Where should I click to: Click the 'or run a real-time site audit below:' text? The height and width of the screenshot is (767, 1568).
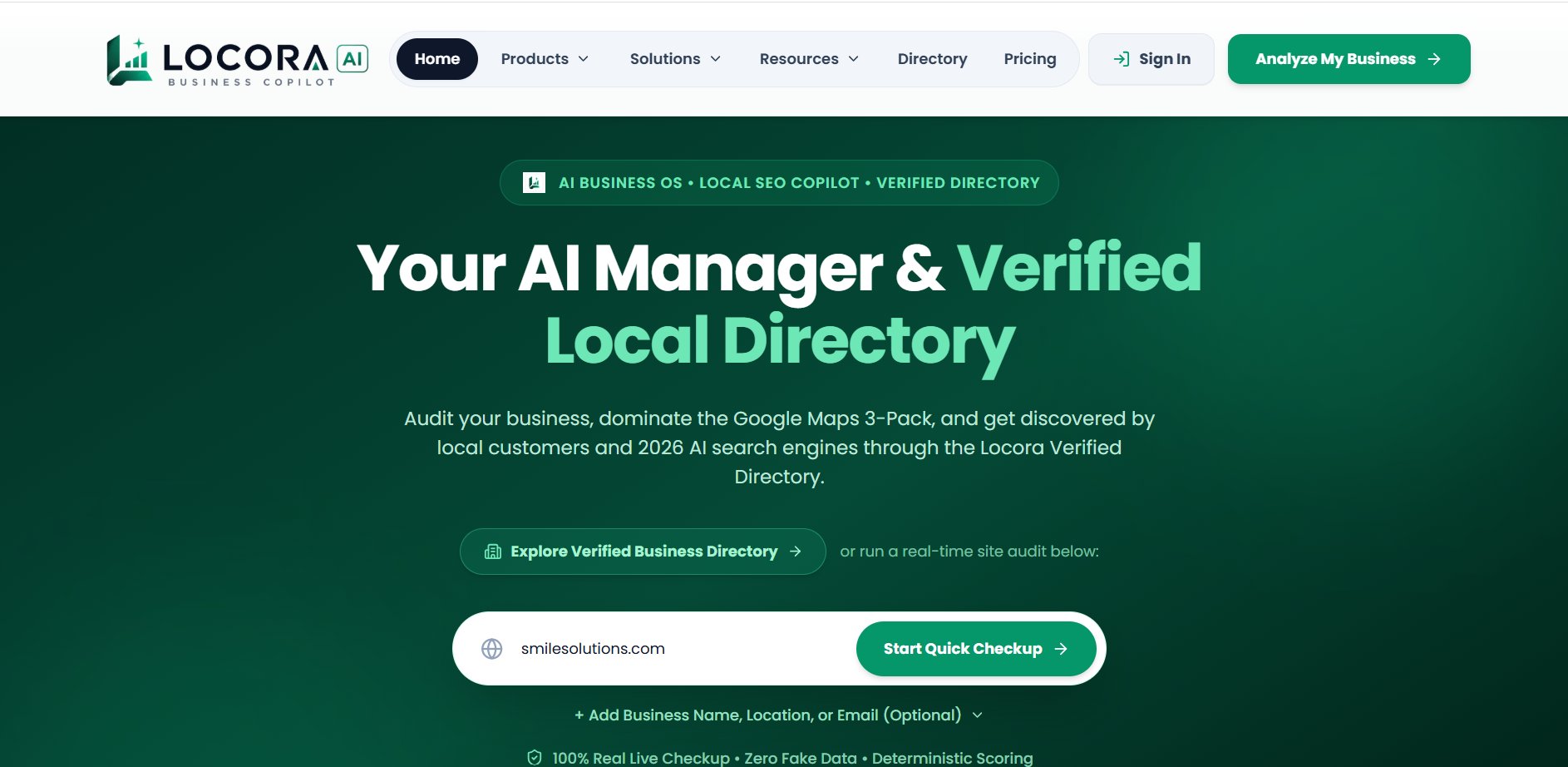click(969, 552)
